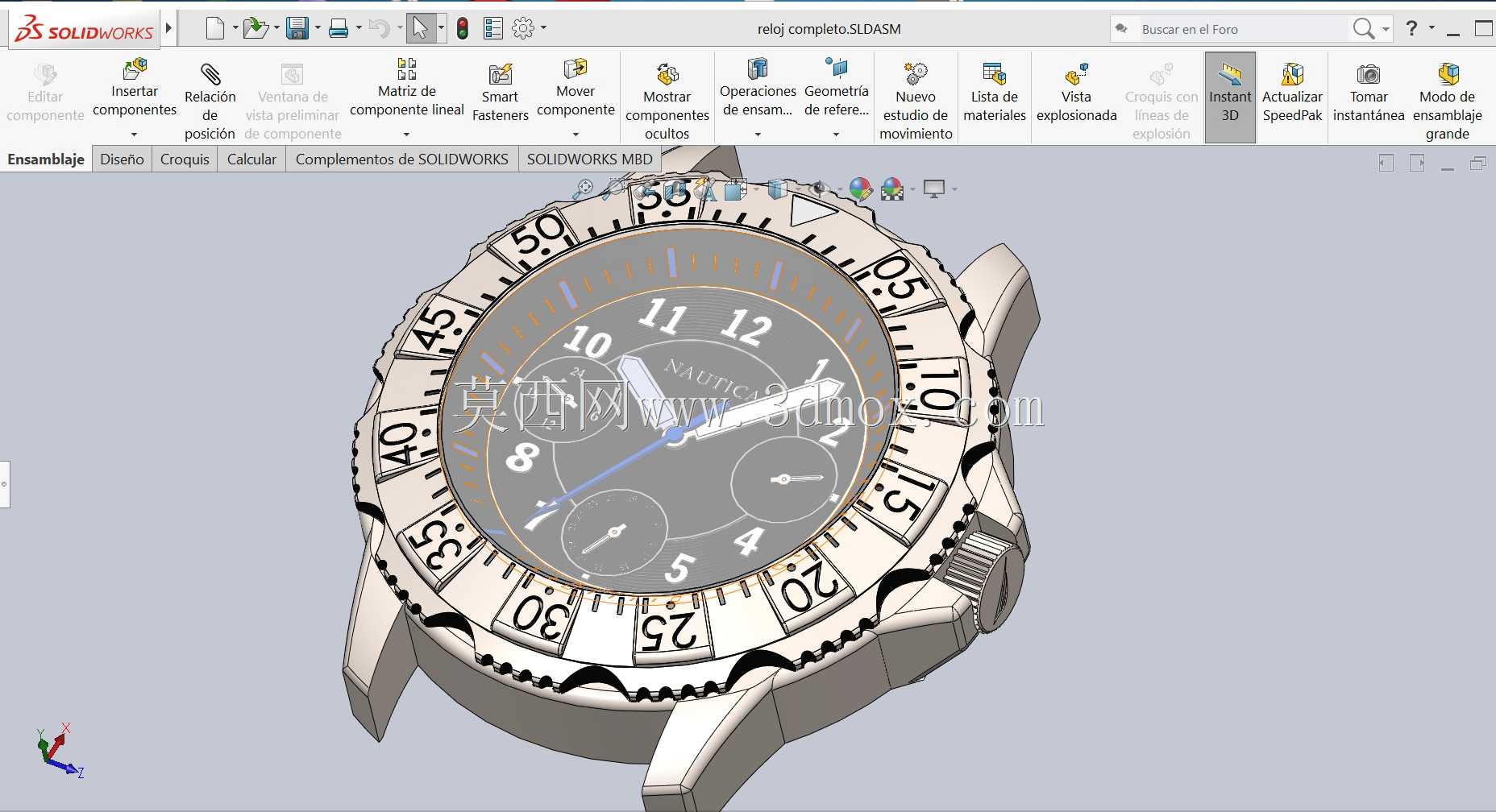Open the Help dropdown arrow
The height and width of the screenshot is (812, 1496).
point(1432,28)
